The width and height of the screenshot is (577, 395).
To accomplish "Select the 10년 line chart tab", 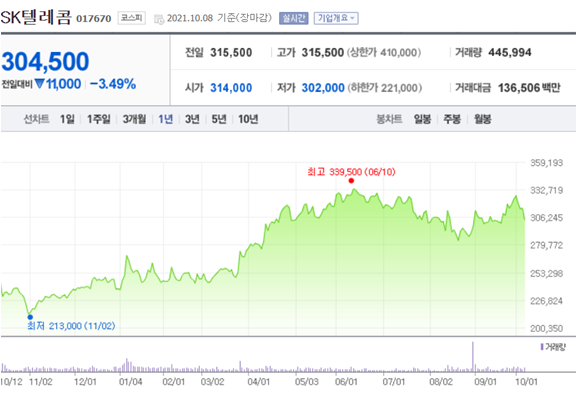I will 248,119.
